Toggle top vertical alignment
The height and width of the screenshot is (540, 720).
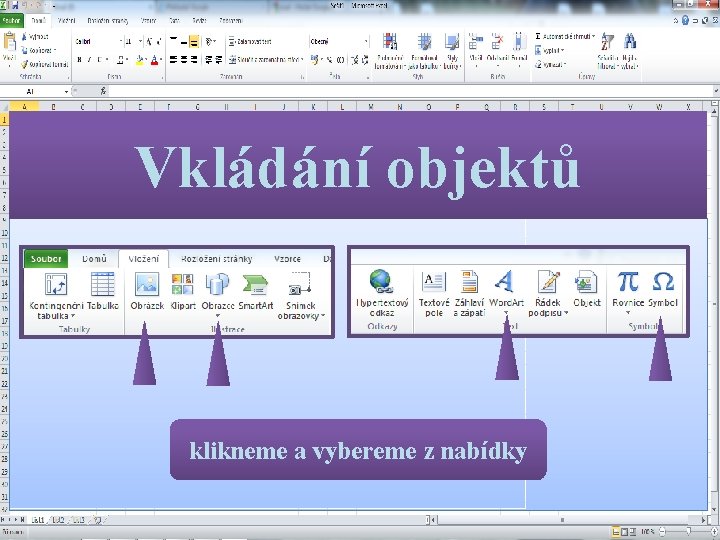pos(174,41)
